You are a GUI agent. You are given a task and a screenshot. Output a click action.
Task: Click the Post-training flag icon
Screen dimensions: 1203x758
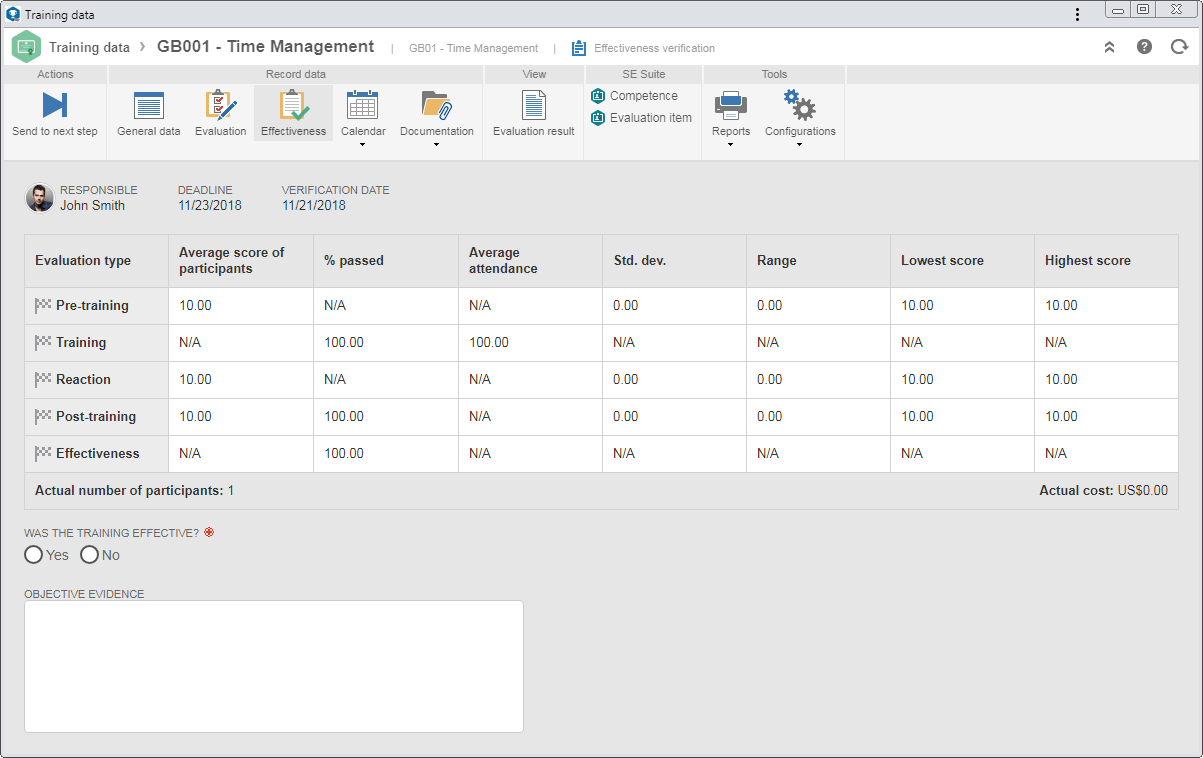(43, 416)
